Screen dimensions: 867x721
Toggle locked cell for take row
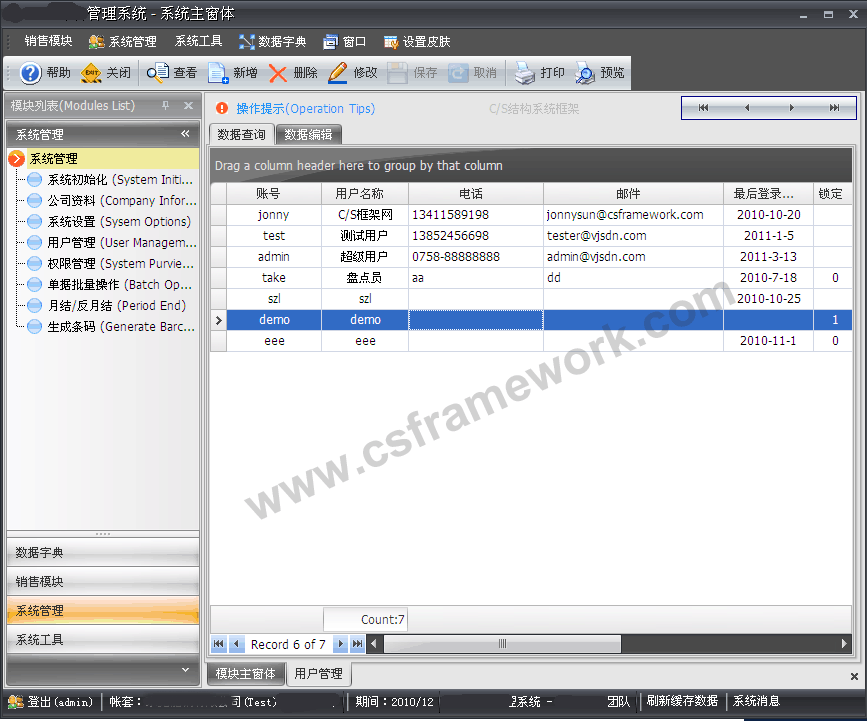click(x=834, y=278)
